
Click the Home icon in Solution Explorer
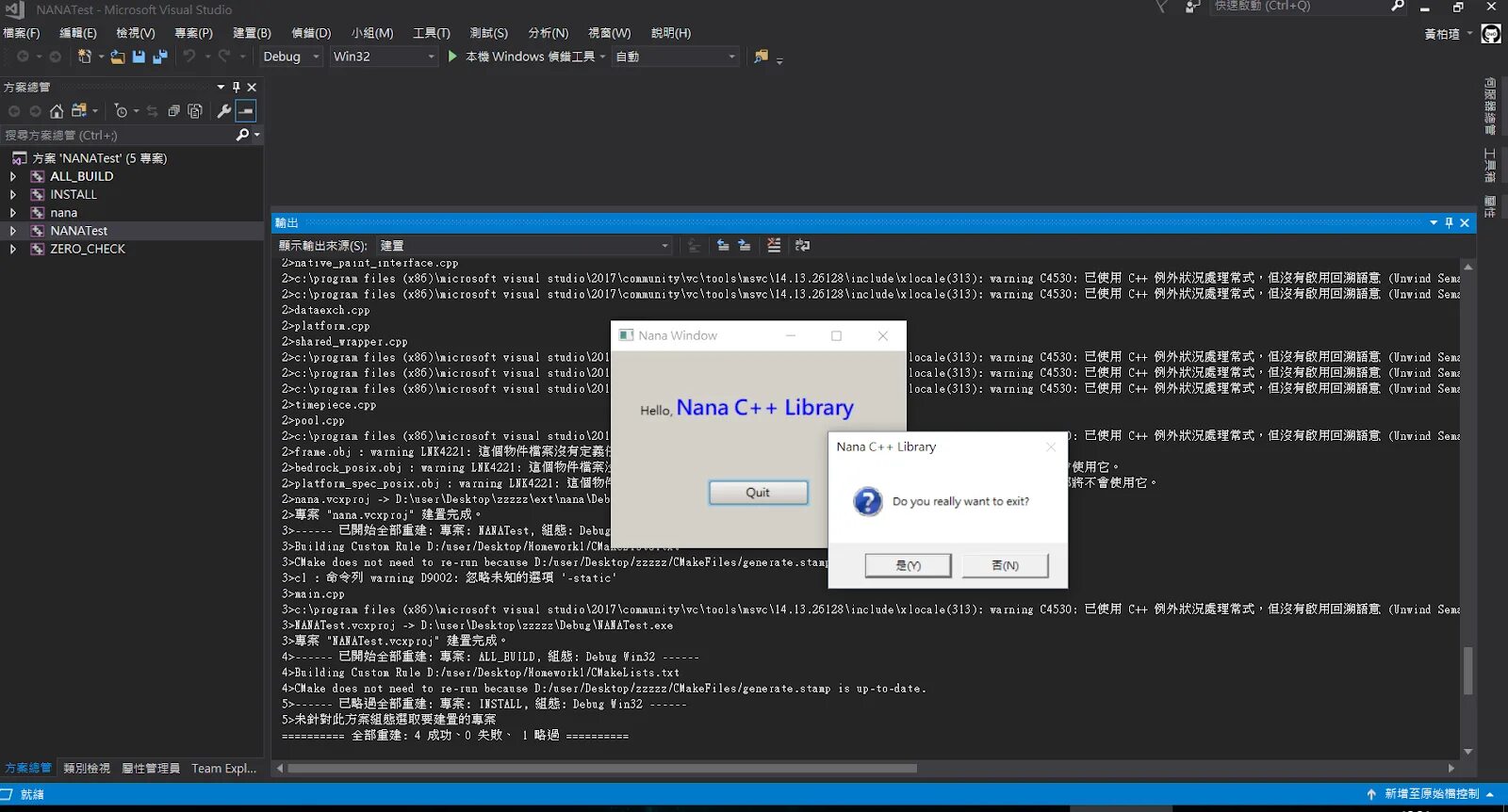57,111
